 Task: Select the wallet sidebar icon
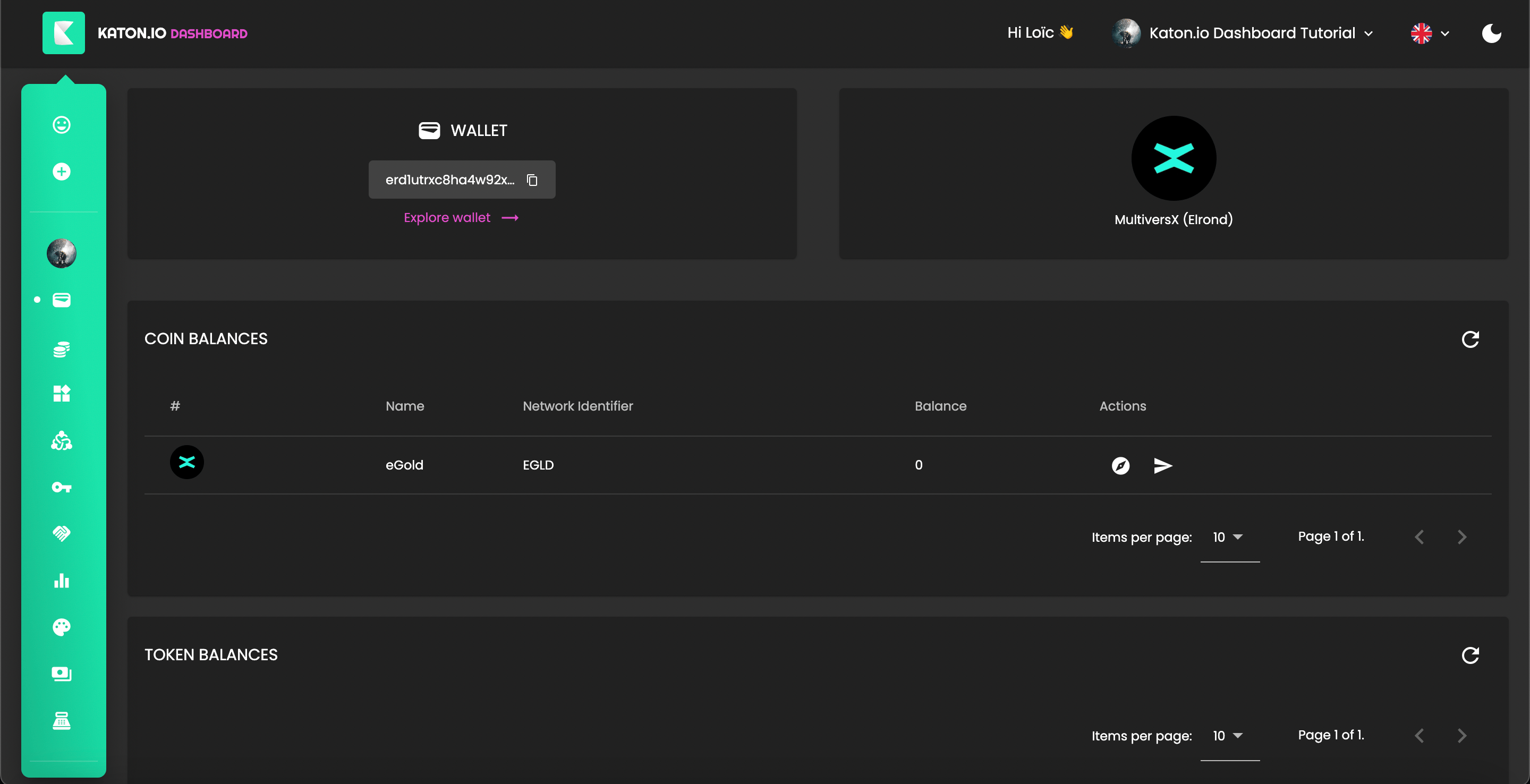click(62, 300)
